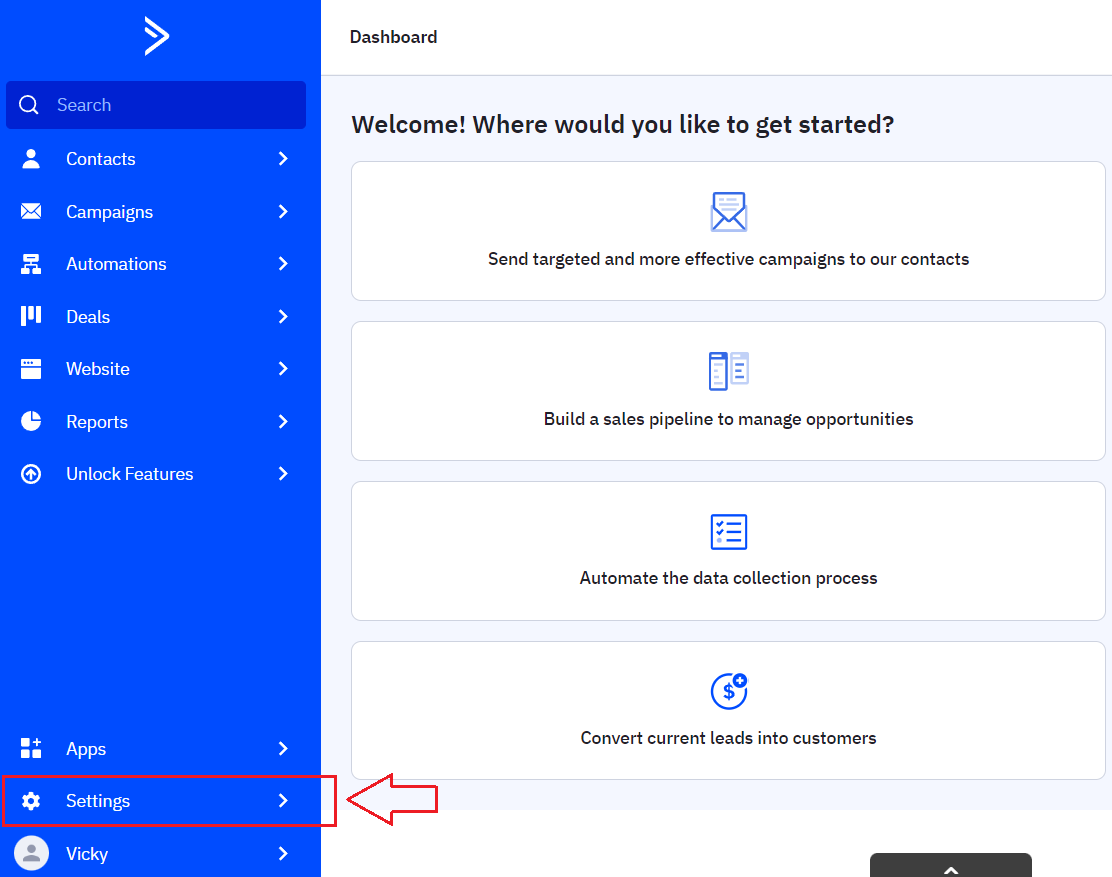Click the Unlock Features arrow-circle icon
1112x877 pixels.
[31, 474]
